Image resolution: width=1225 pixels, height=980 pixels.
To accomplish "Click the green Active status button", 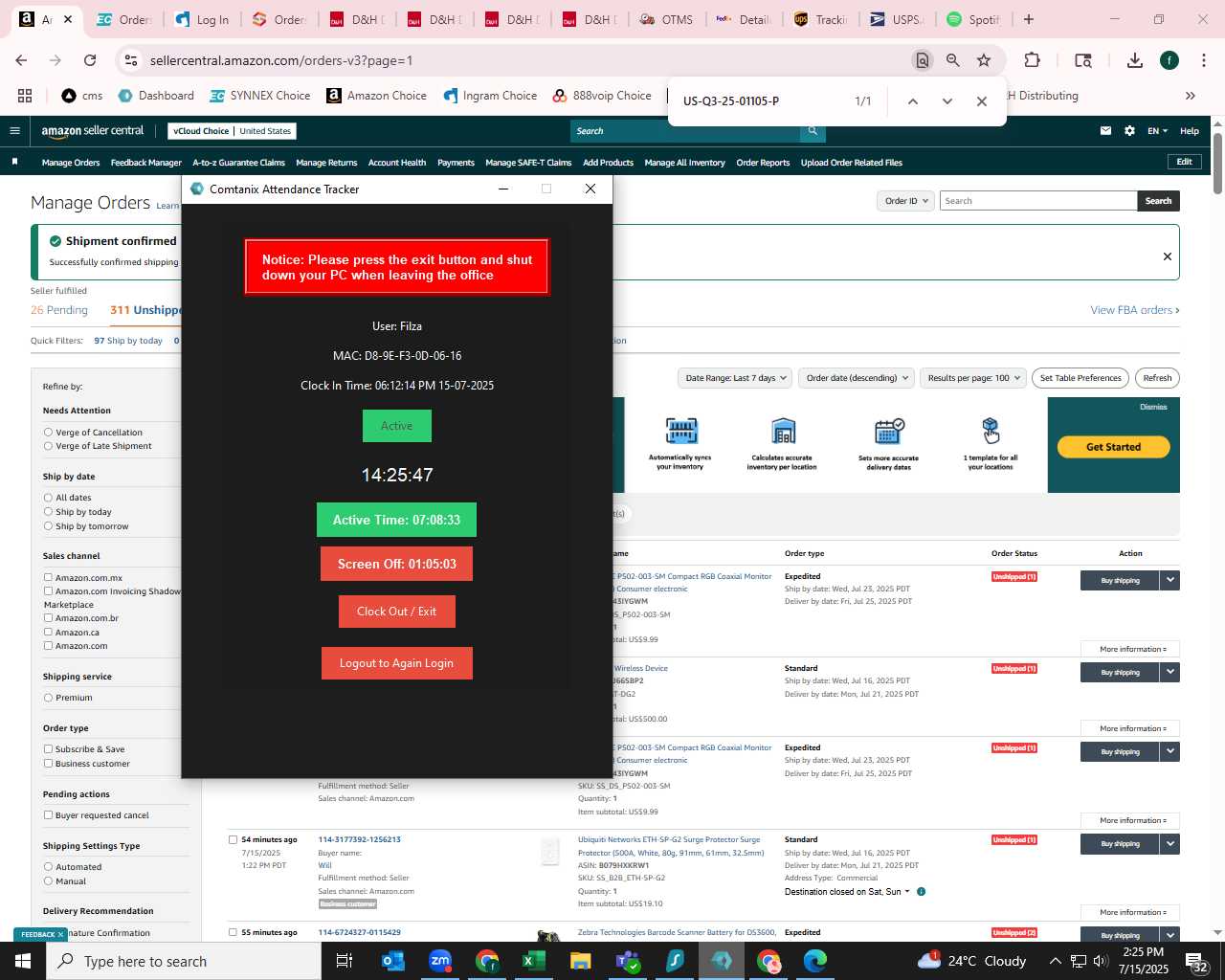I will [396, 426].
